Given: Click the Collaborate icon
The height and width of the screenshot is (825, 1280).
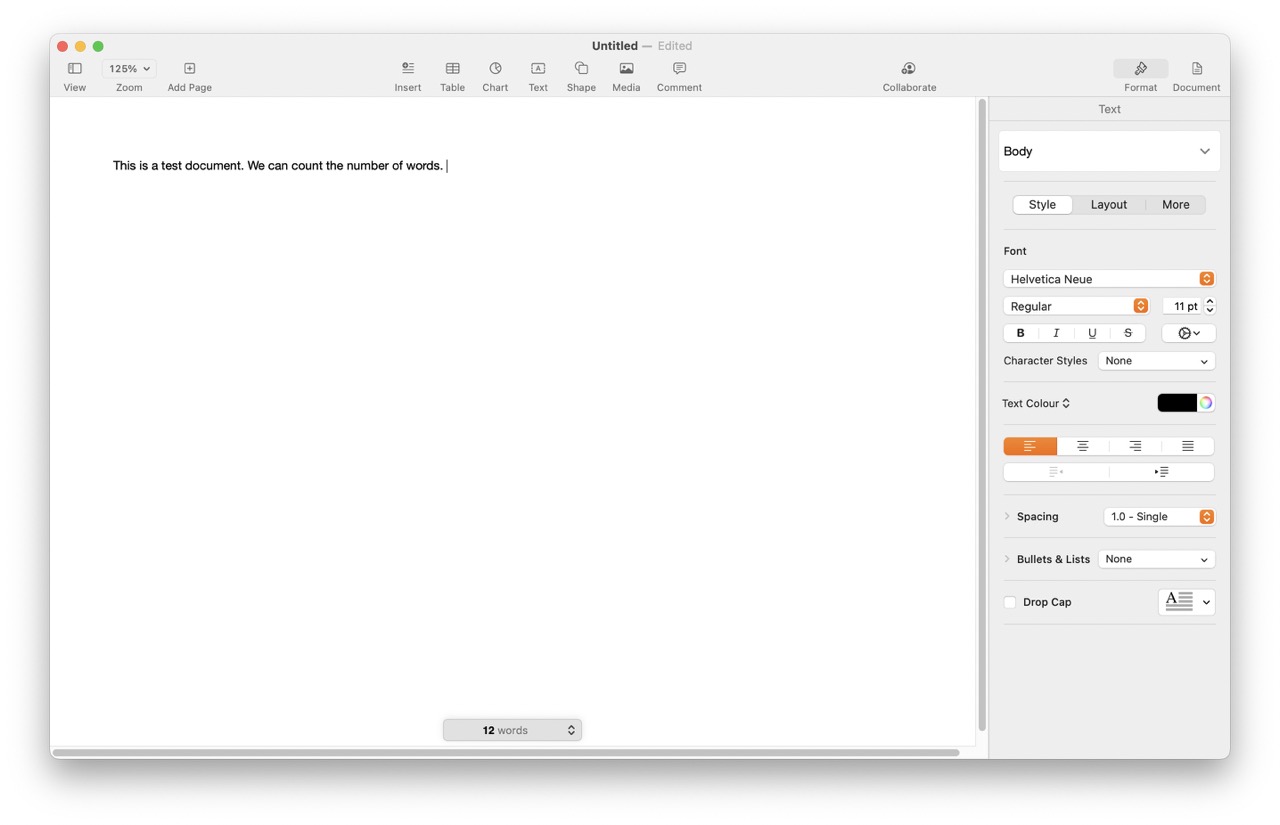Looking at the screenshot, I should [x=909, y=76].
